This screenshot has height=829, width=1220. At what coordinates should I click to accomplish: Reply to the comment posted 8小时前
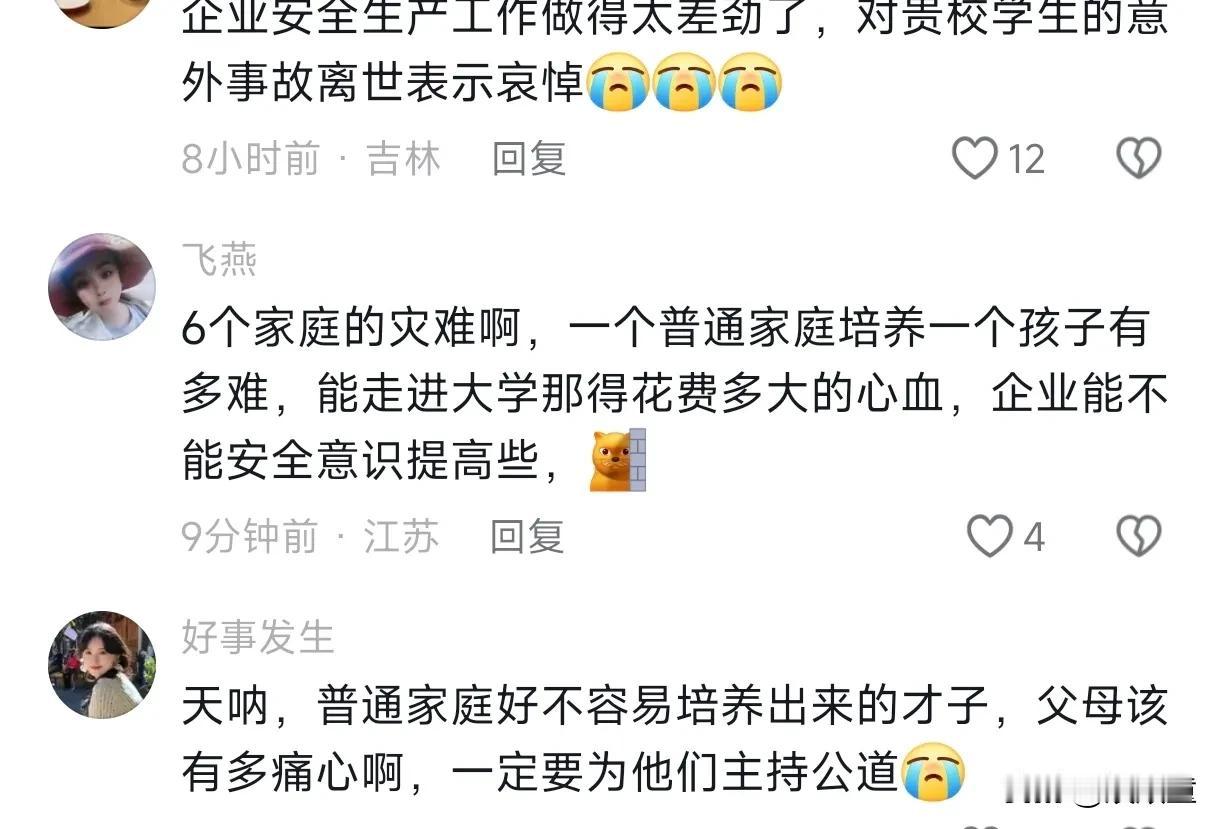pyautogui.click(x=529, y=159)
